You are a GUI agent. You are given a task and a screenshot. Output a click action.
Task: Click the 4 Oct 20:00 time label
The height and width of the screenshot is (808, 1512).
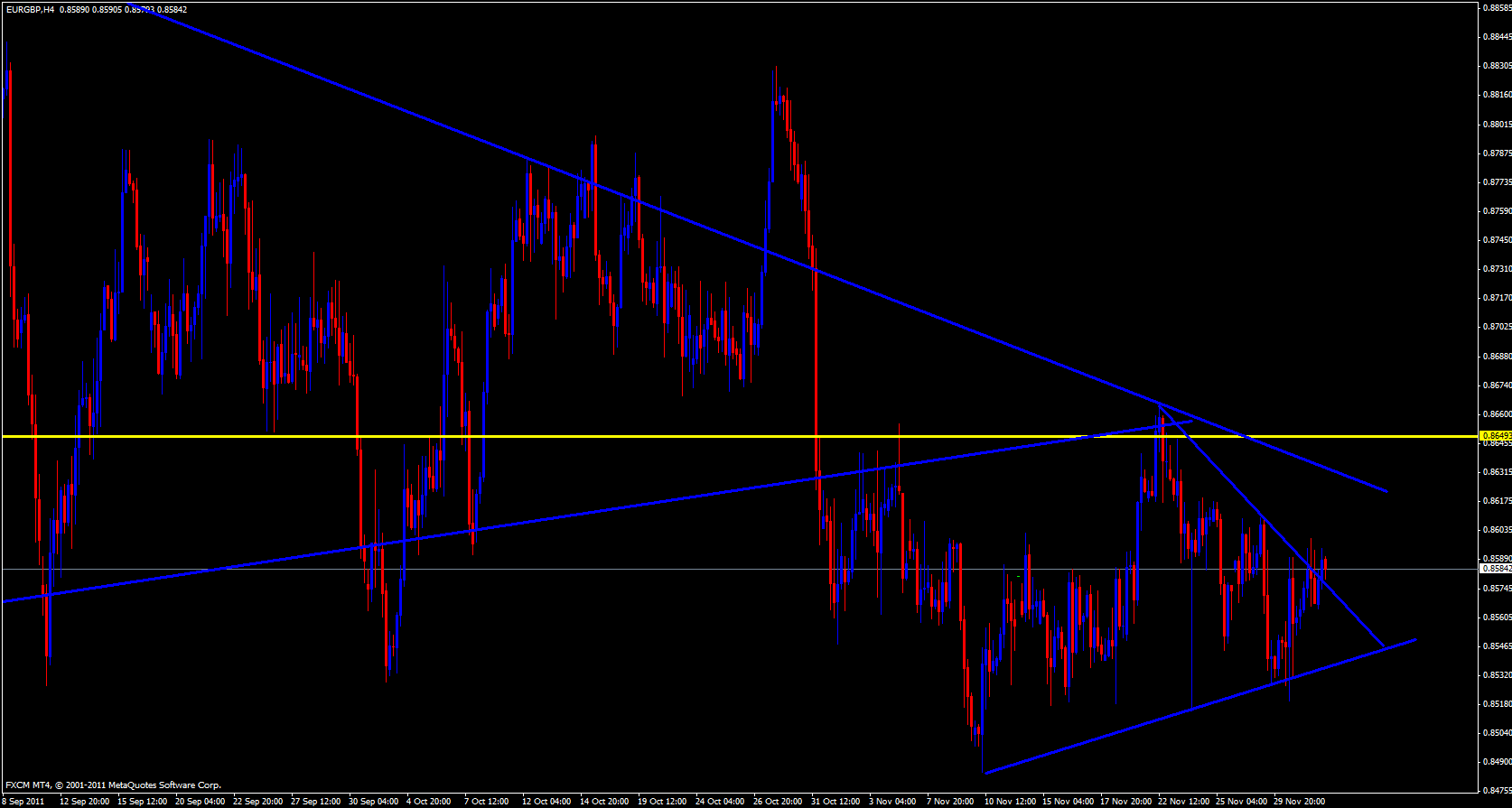(x=428, y=801)
